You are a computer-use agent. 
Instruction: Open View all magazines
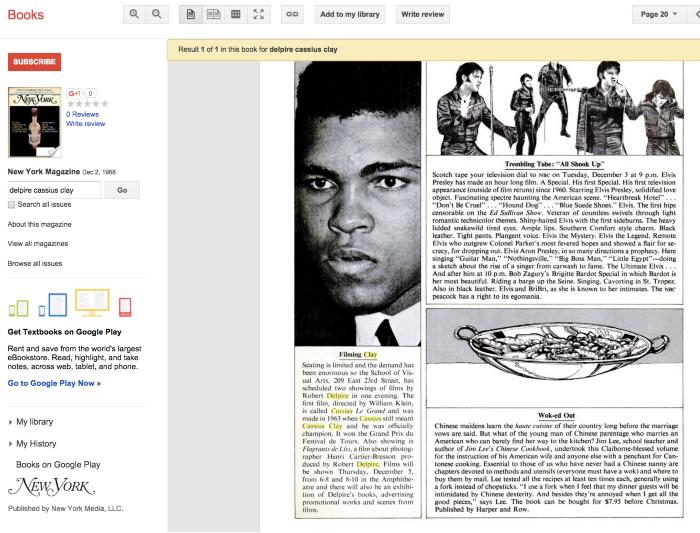pos(38,244)
